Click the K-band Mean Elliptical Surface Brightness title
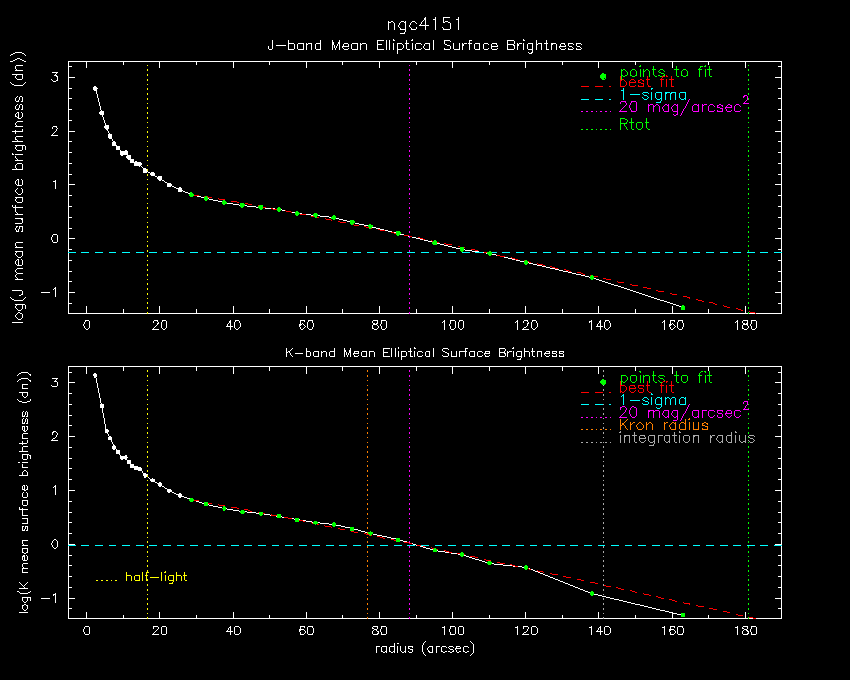 point(424,352)
